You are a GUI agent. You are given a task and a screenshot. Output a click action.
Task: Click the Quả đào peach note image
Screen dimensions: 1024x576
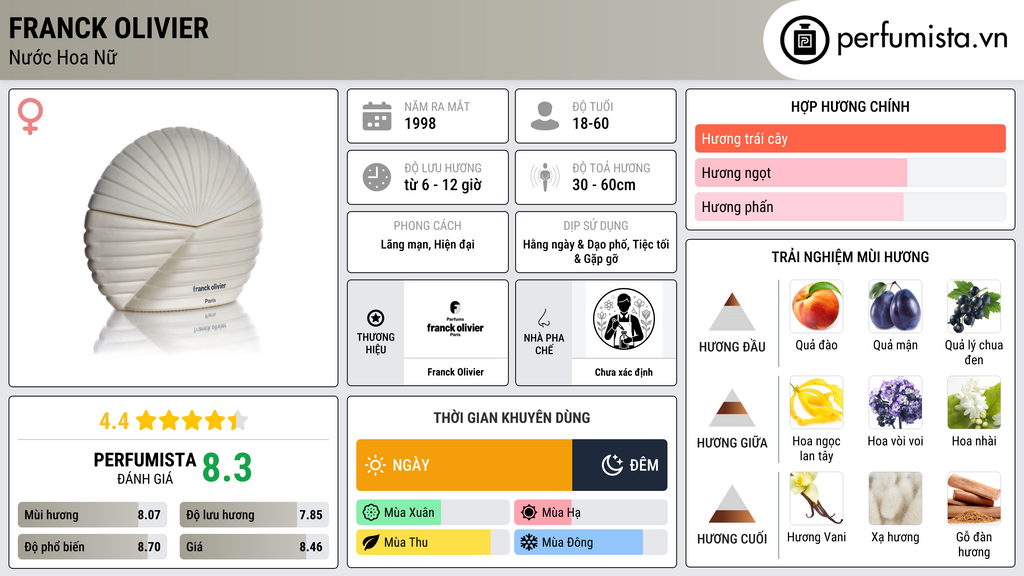(816, 307)
